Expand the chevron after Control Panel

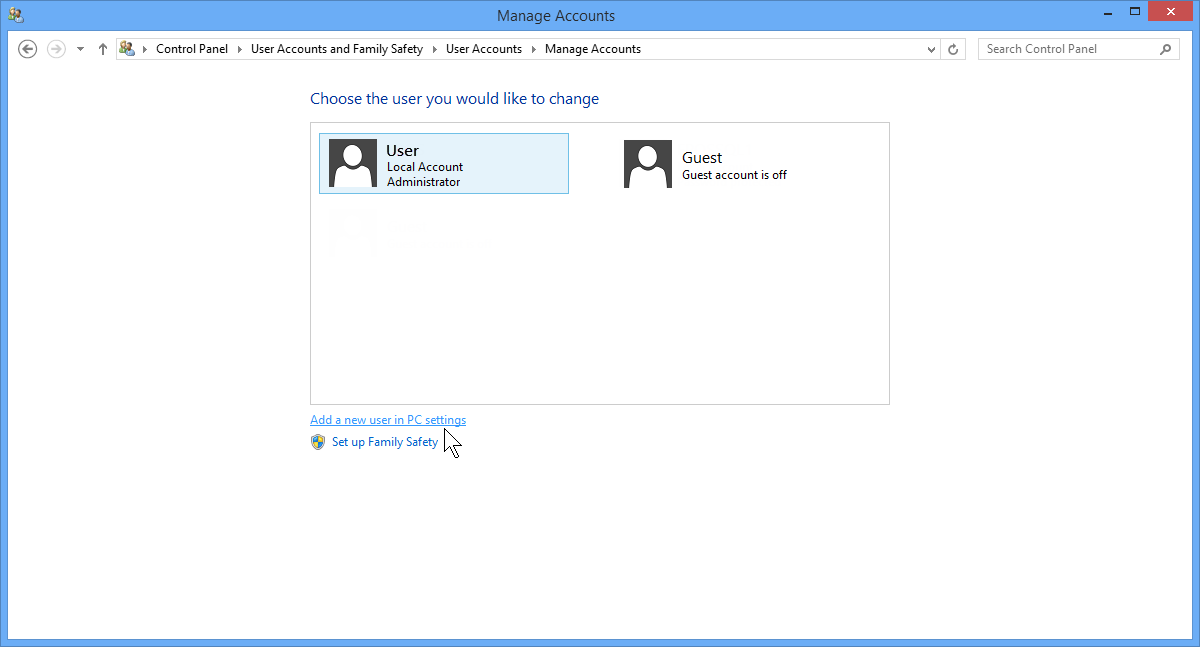point(239,49)
